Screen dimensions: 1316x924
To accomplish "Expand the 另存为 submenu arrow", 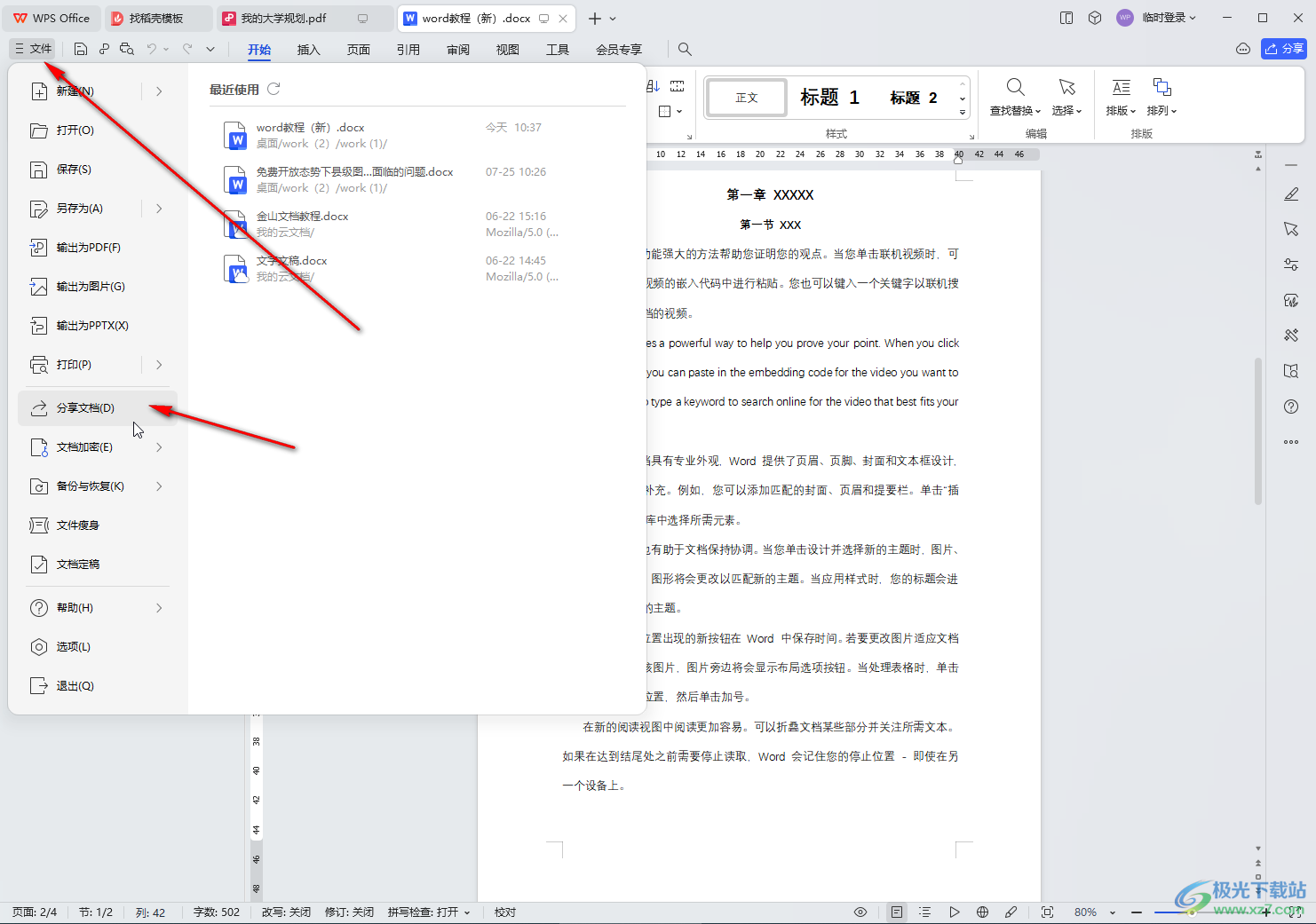I will pos(159,209).
